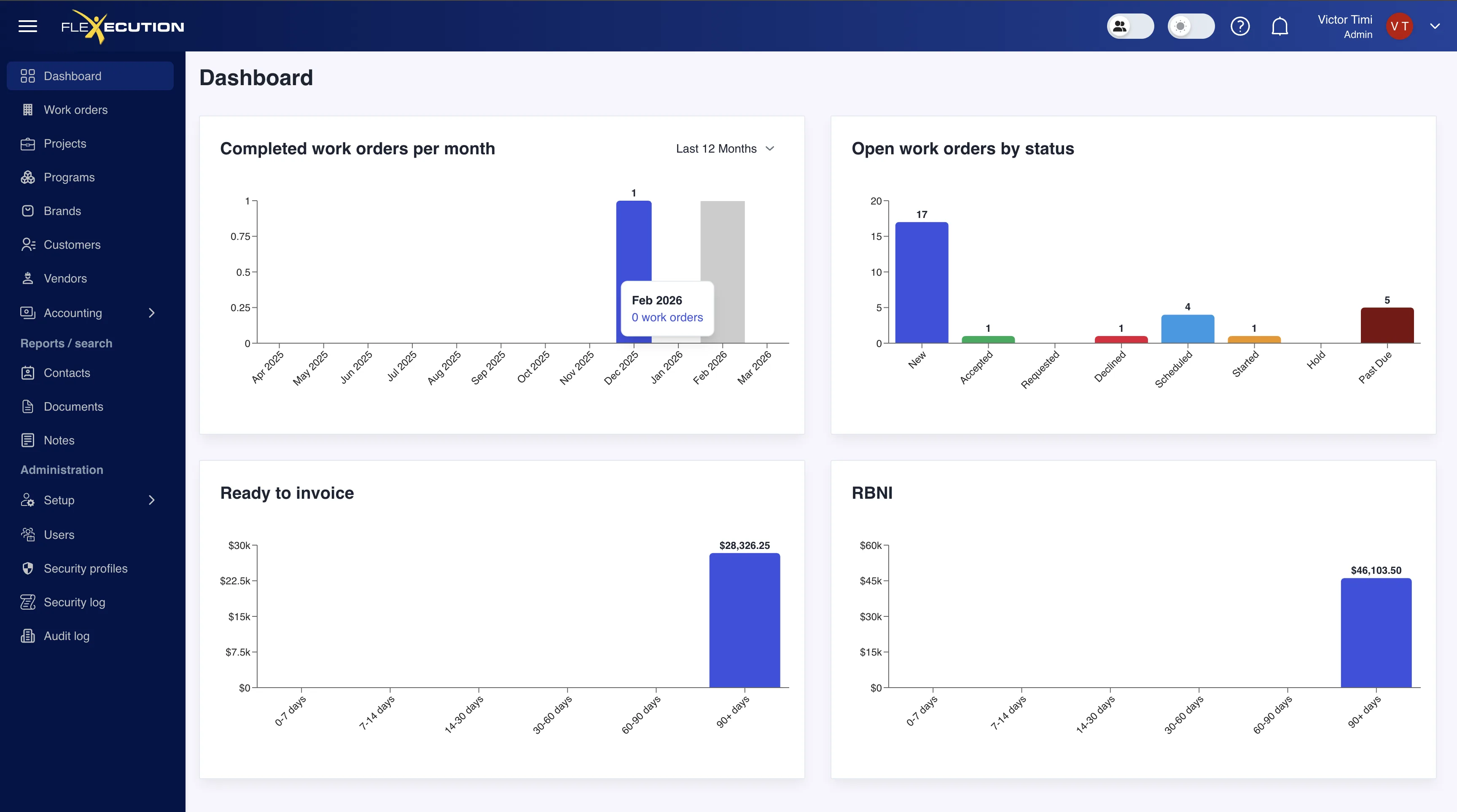1457x812 pixels.
Task: Open Documents in the sidebar
Action: click(x=73, y=406)
